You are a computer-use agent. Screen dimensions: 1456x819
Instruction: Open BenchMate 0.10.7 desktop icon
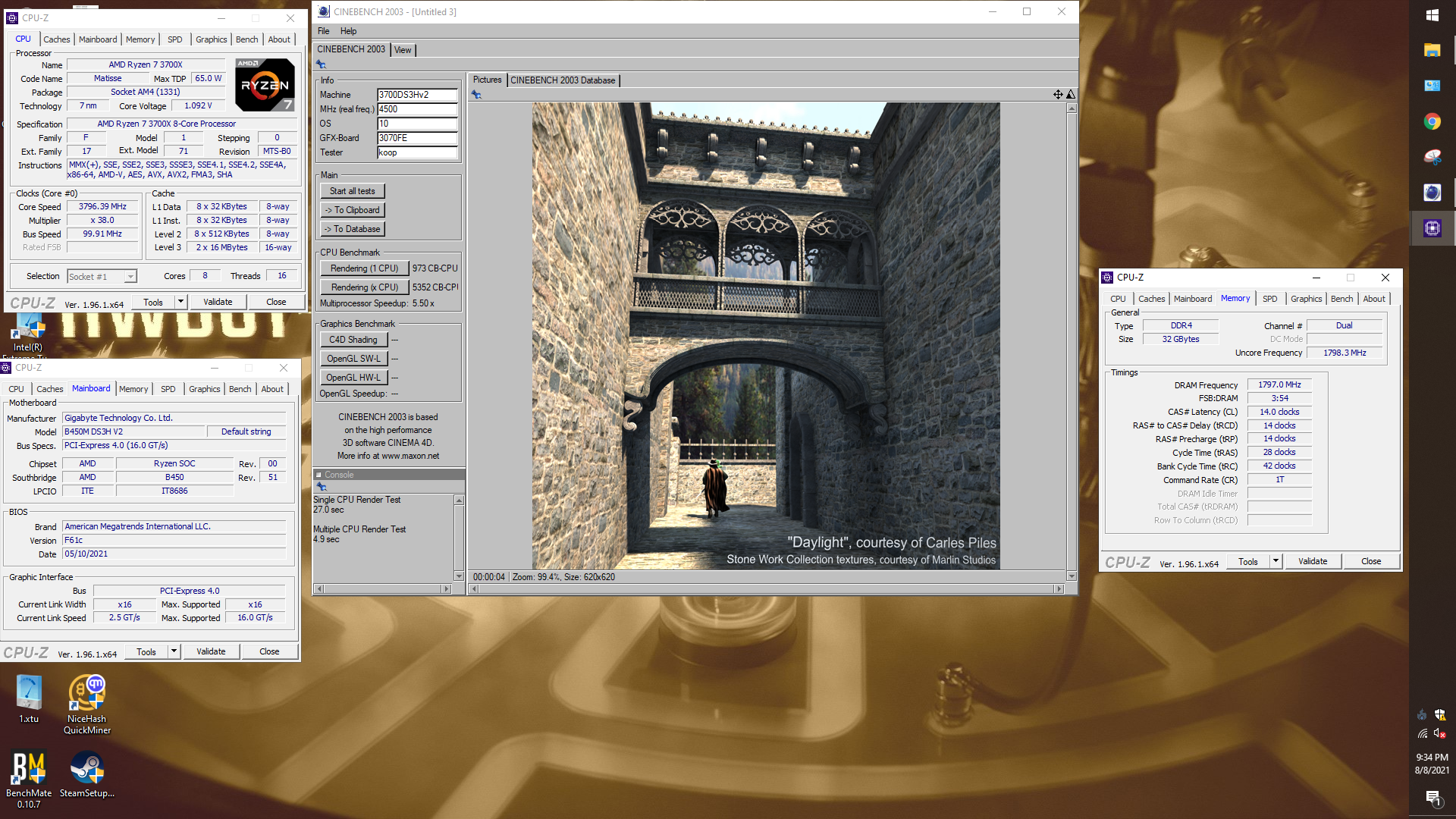pos(29,779)
